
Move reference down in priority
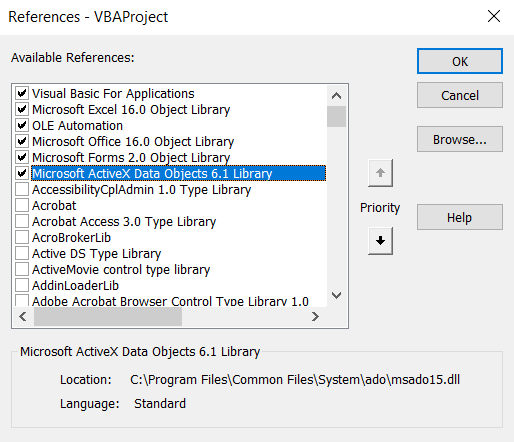(380, 241)
